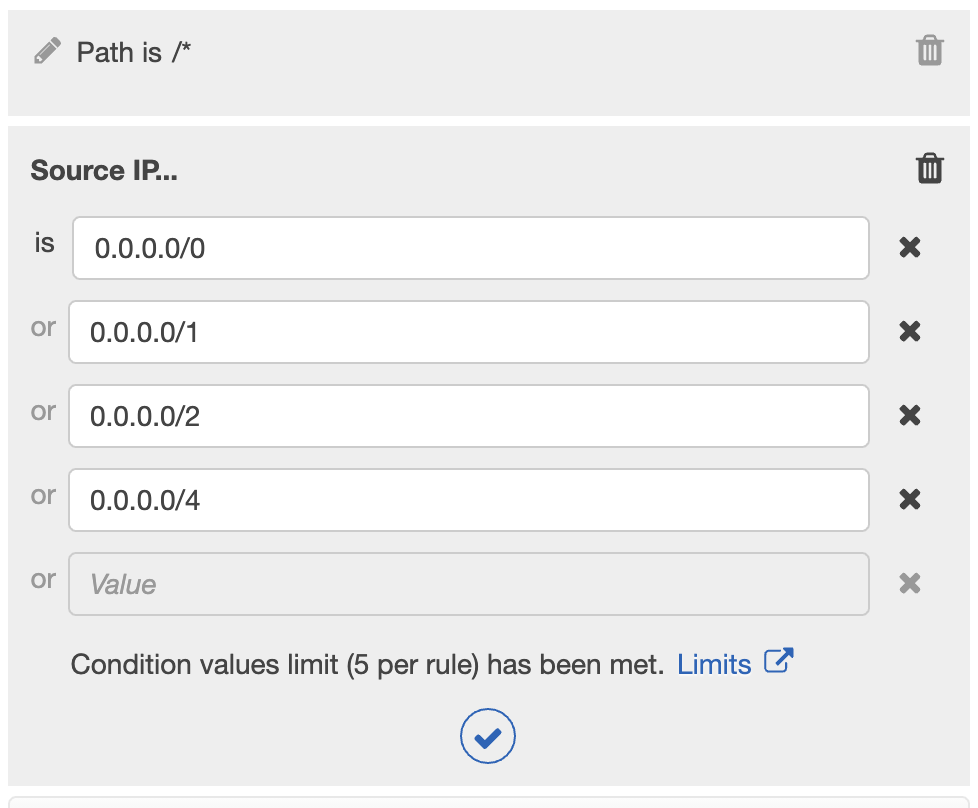Click into the 0.0.0.0/0 input field
The height and width of the screenshot is (808, 978).
470,248
